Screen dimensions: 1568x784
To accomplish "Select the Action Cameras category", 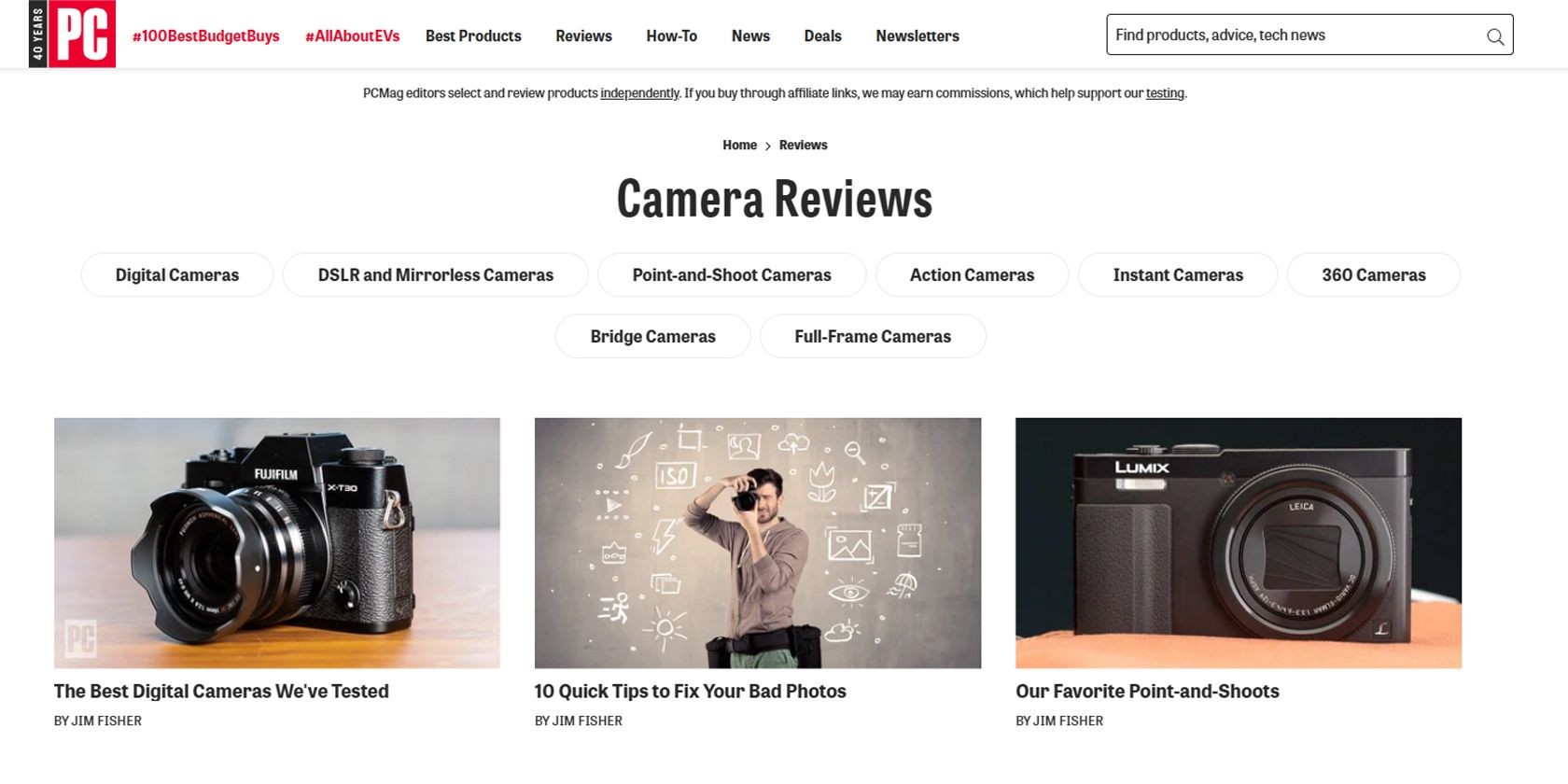I will [x=972, y=274].
